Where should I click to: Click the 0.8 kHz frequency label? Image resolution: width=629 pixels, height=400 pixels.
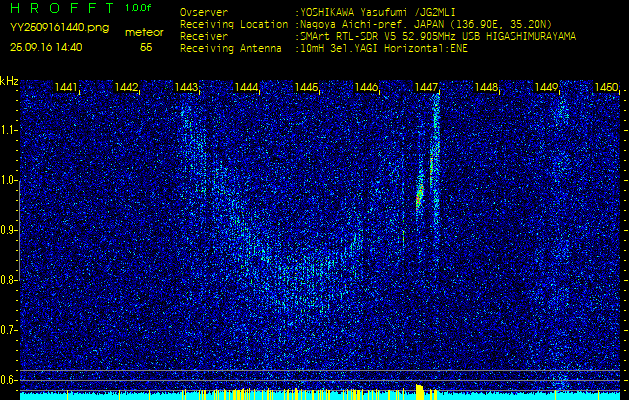pyautogui.click(x=8, y=280)
